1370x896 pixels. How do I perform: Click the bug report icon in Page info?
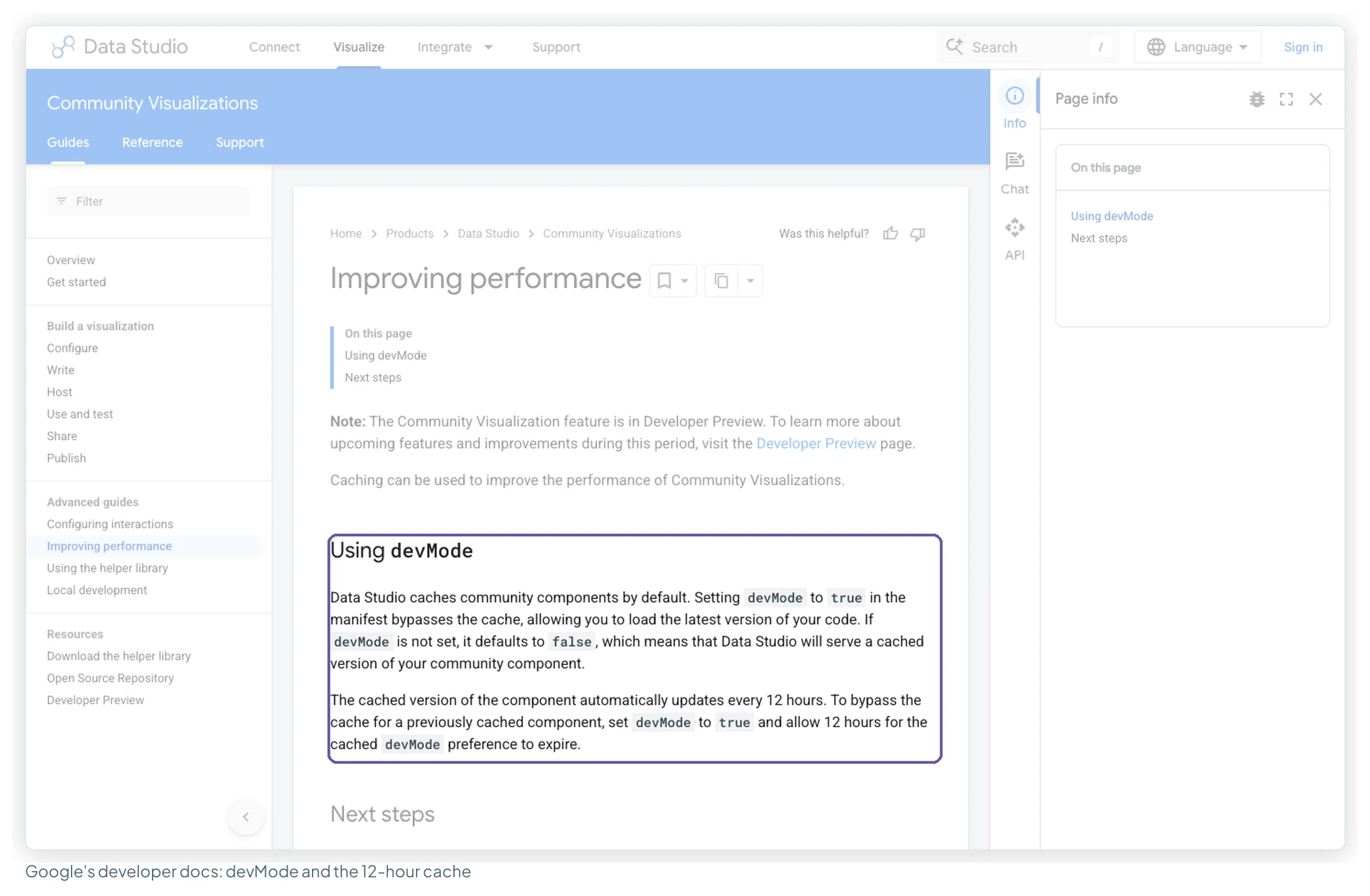click(x=1257, y=99)
